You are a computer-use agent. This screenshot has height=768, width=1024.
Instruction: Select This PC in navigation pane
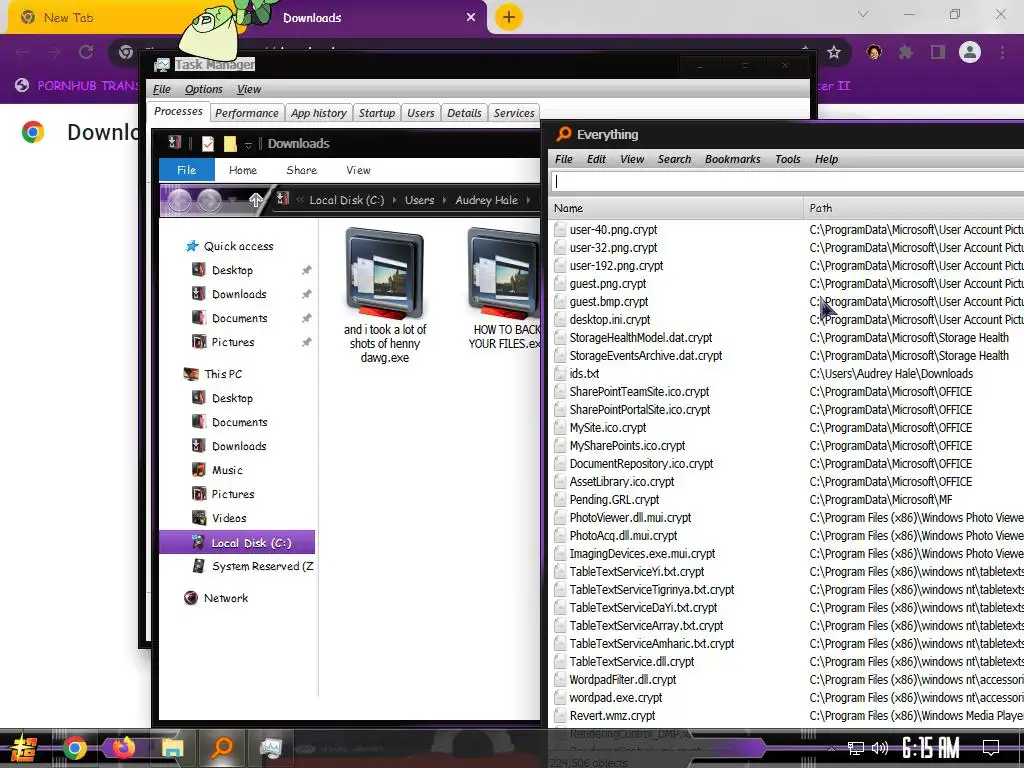click(x=223, y=374)
